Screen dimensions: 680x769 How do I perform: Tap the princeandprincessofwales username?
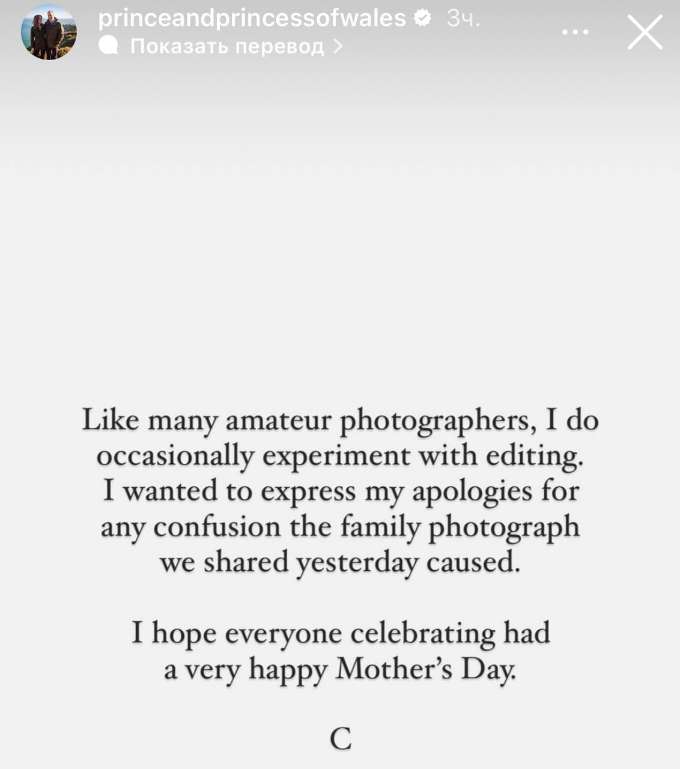point(251,18)
